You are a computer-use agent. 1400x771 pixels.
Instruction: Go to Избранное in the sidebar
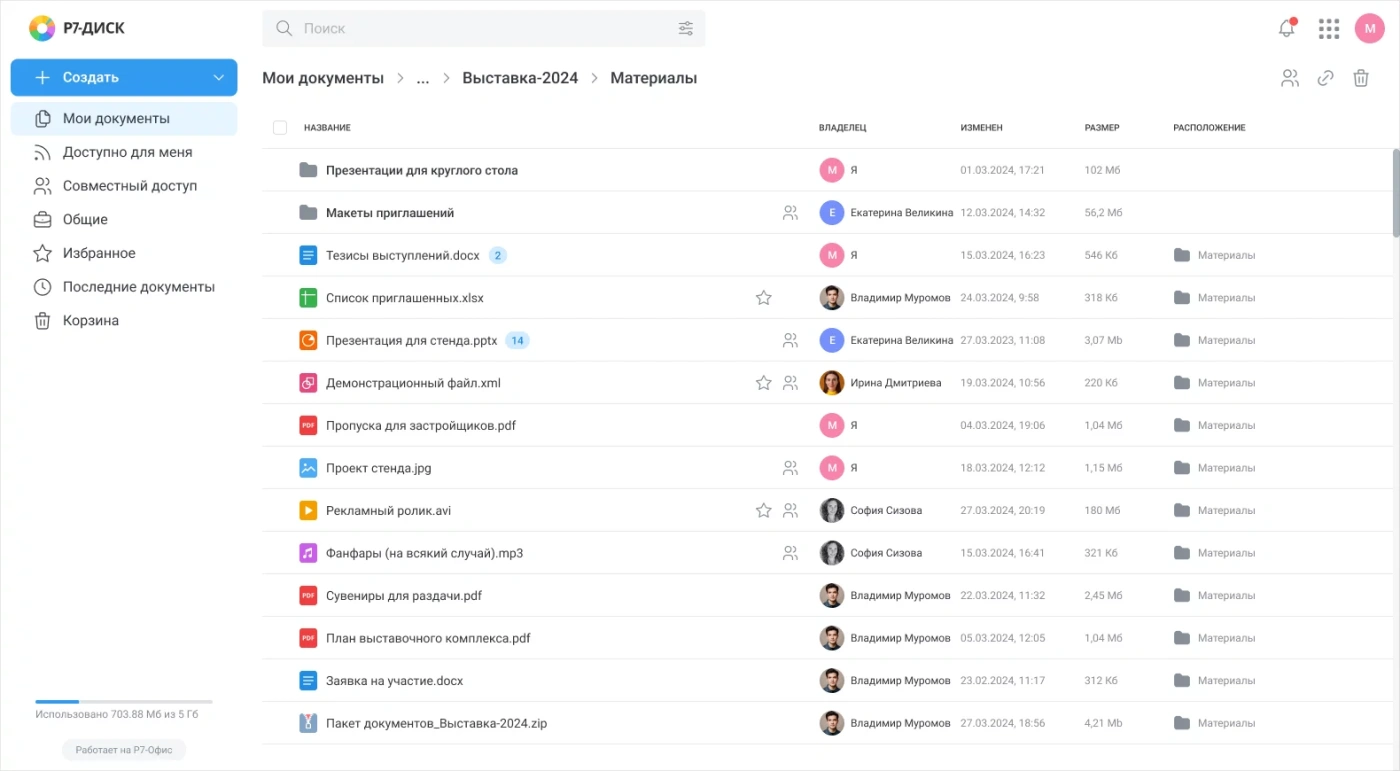coord(98,254)
